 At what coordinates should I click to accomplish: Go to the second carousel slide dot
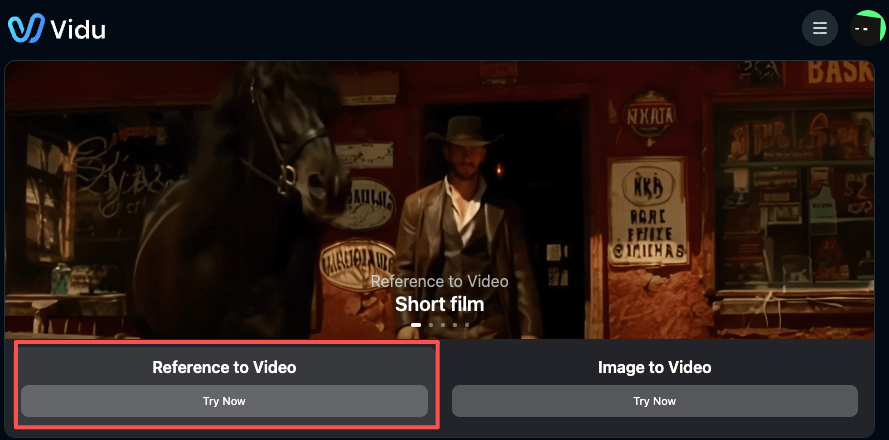(430, 325)
